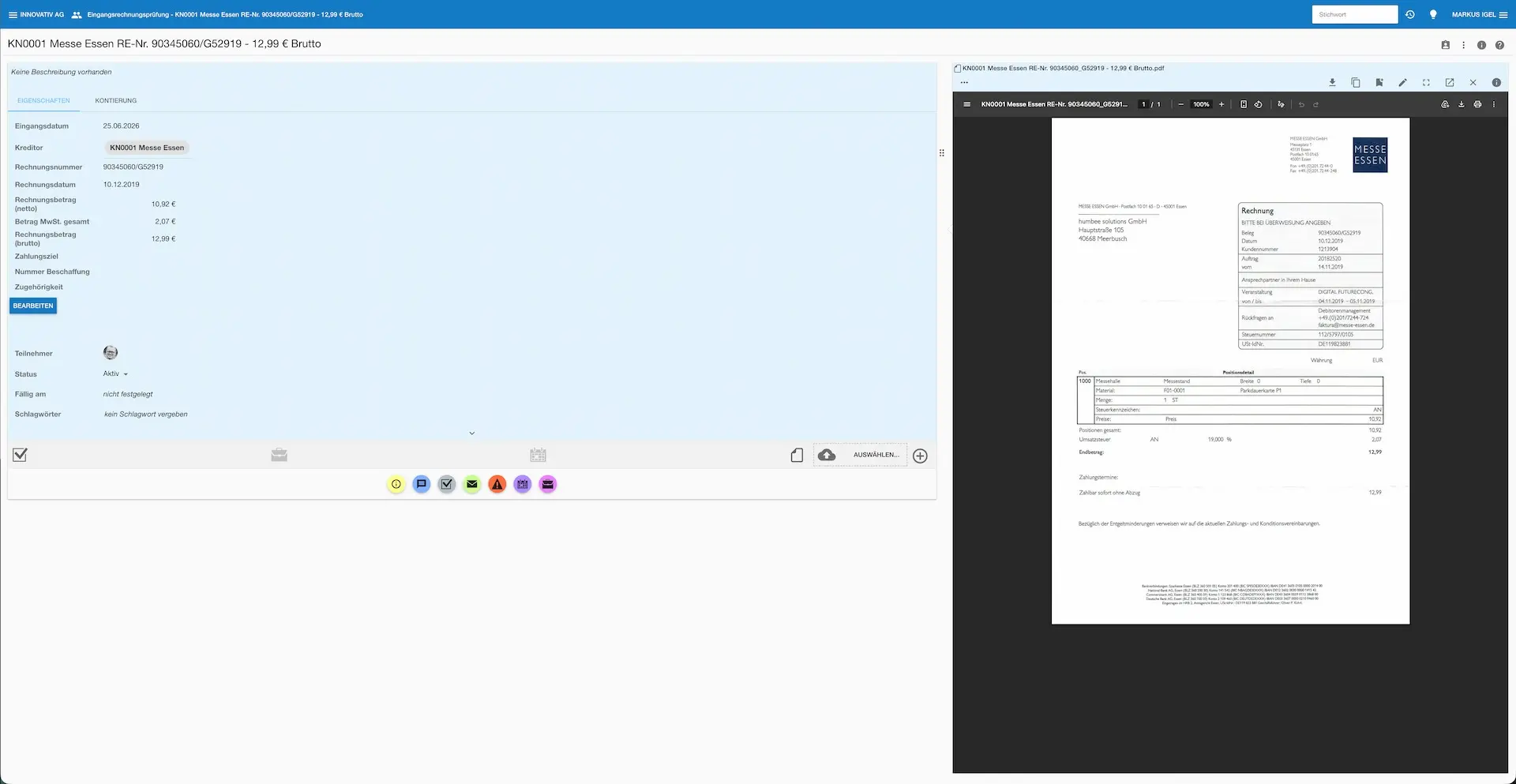Click the 100% zoom level field
The height and width of the screenshot is (784, 1516).
pos(1201,104)
